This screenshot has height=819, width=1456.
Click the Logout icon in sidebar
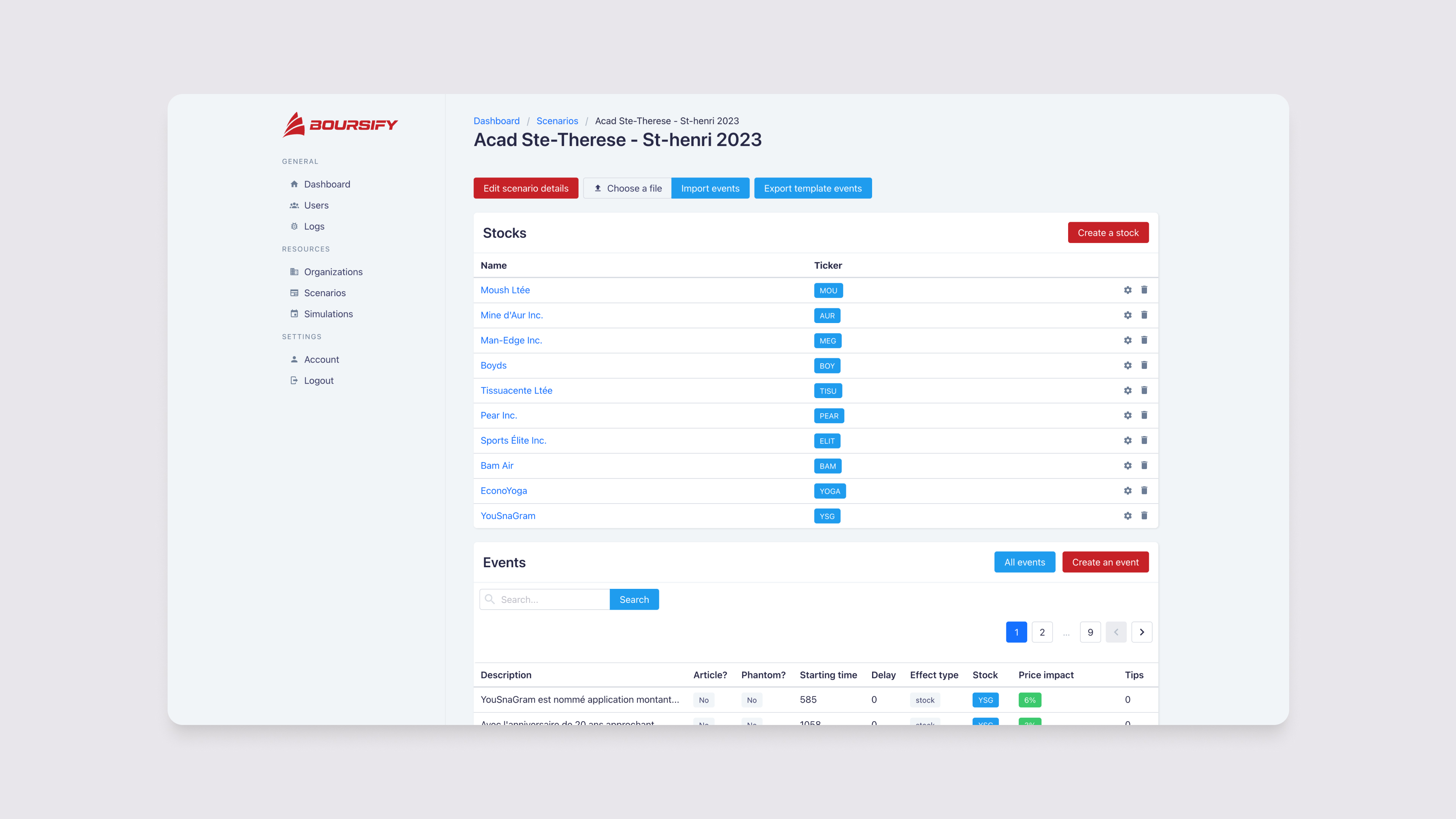click(x=294, y=380)
